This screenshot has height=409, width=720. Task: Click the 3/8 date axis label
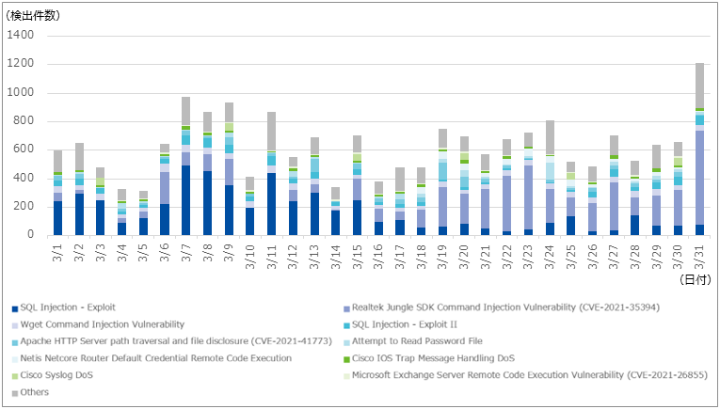(x=208, y=252)
